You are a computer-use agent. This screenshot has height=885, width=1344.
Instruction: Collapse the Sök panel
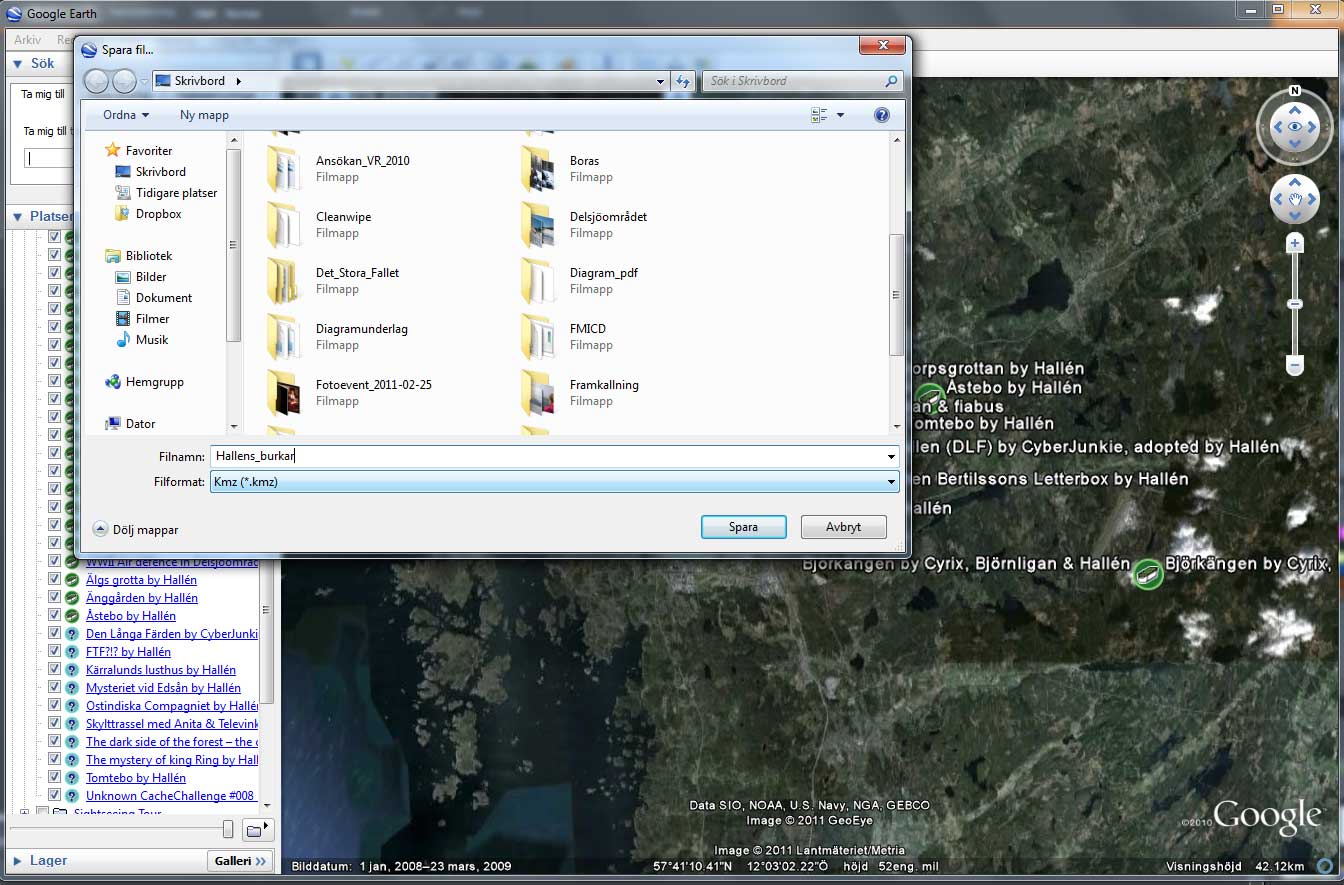pos(17,64)
